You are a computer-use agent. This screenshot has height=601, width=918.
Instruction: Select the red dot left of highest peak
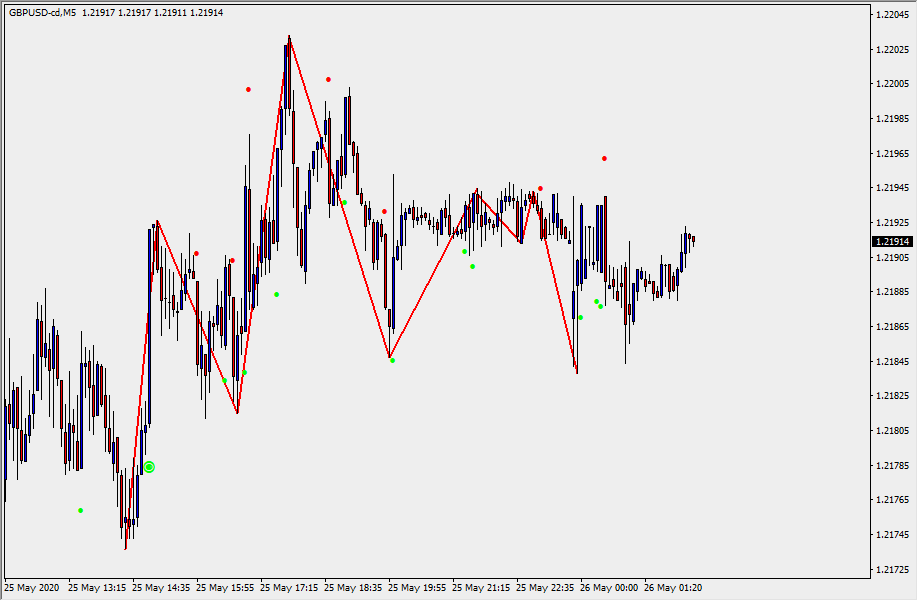pos(249,89)
